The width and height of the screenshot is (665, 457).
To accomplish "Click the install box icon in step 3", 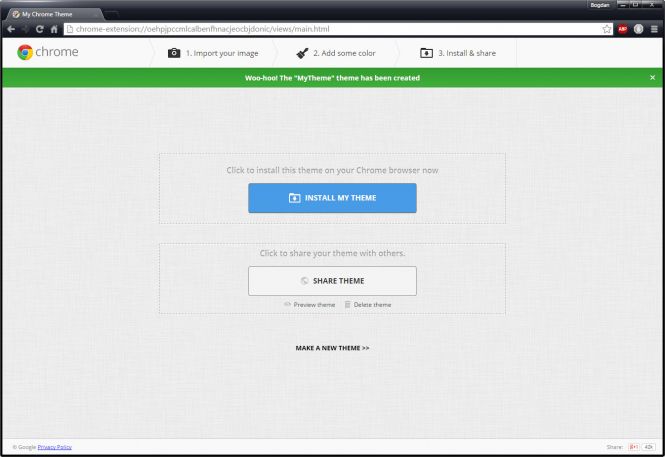I will pyautogui.click(x=426, y=53).
